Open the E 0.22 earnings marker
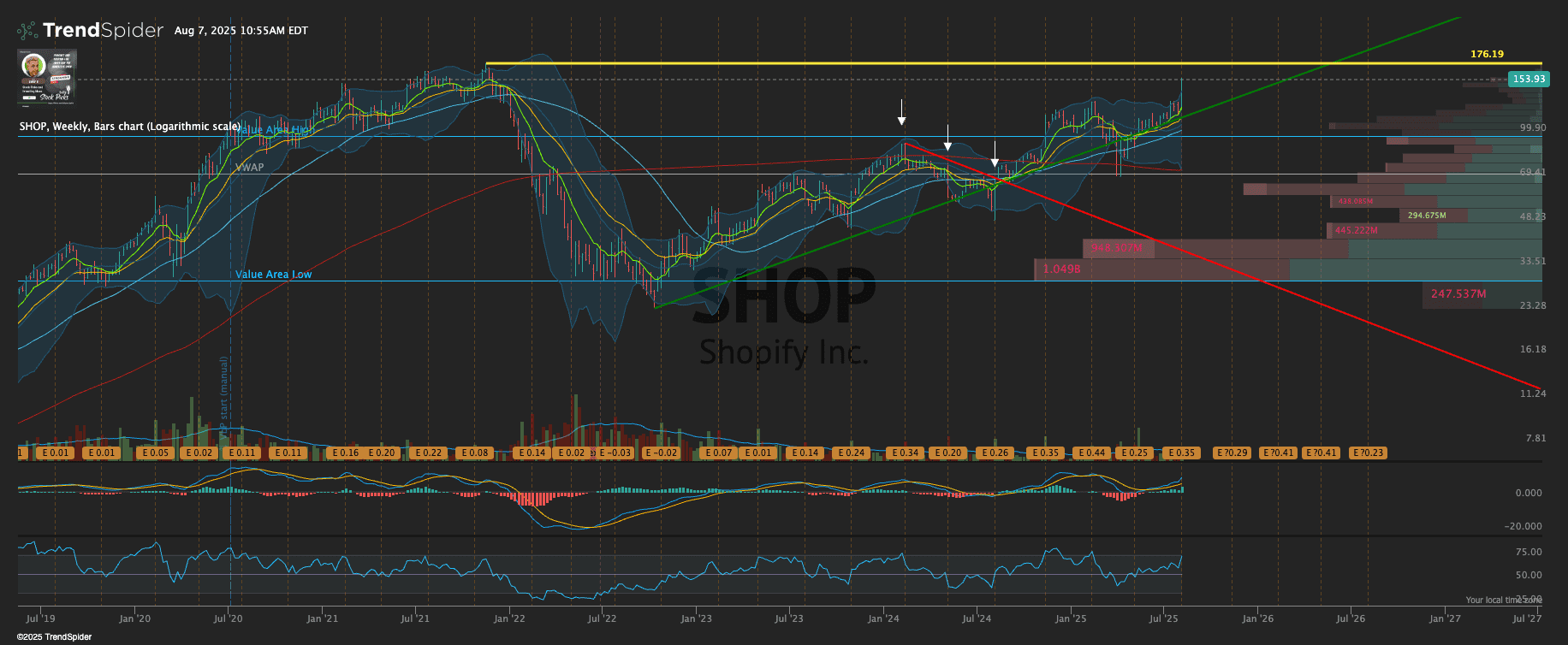 point(428,453)
